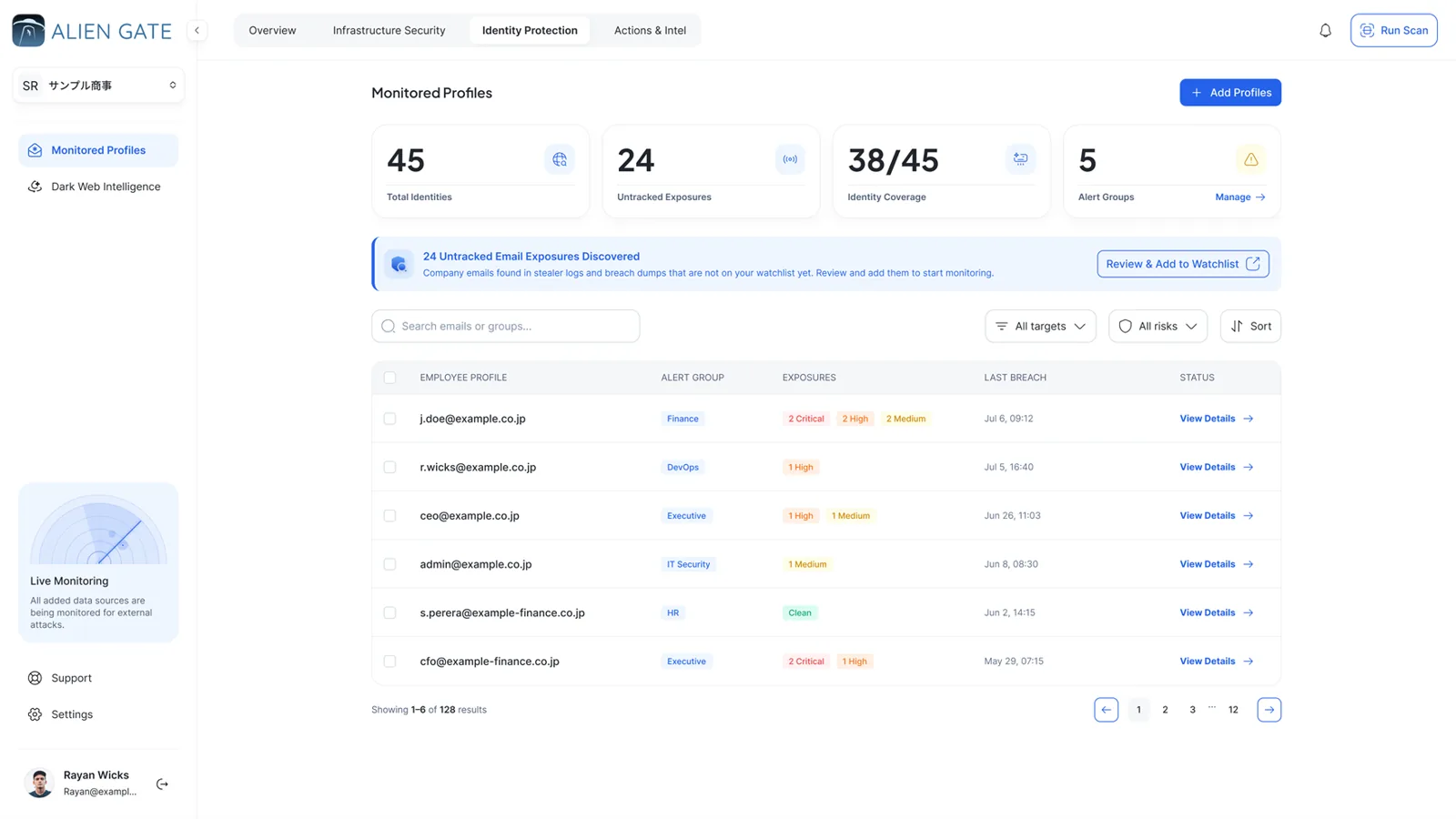Viewport: 1456px width, 819px height.
Task: Click the Run Scan label text
Action: [x=1404, y=30]
